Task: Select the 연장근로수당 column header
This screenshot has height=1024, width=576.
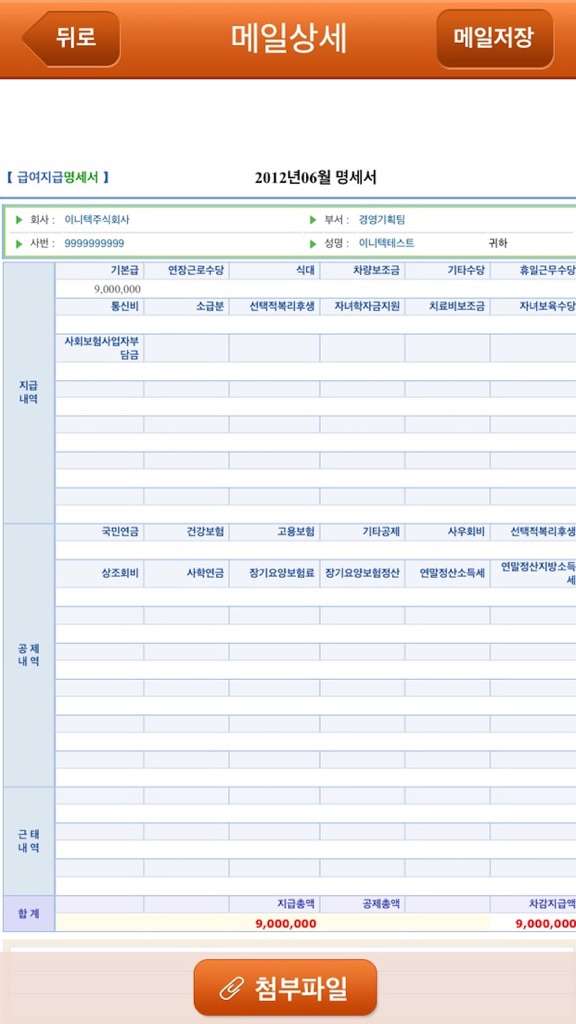Action: pyautogui.click(x=186, y=271)
